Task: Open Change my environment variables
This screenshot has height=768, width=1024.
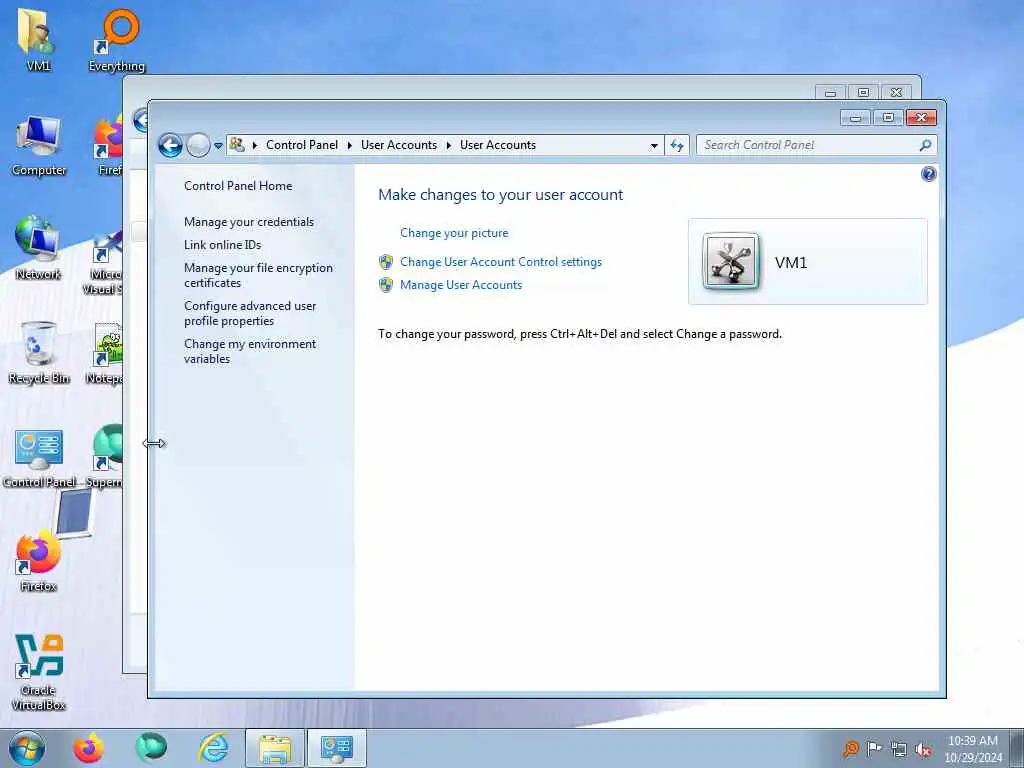Action: [249, 351]
